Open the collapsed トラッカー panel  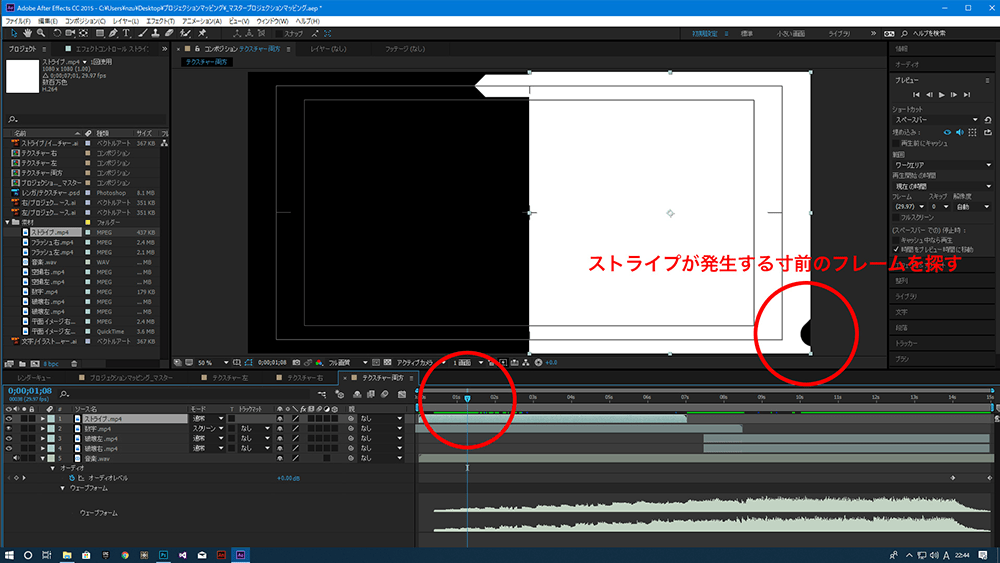coord(906,343)
